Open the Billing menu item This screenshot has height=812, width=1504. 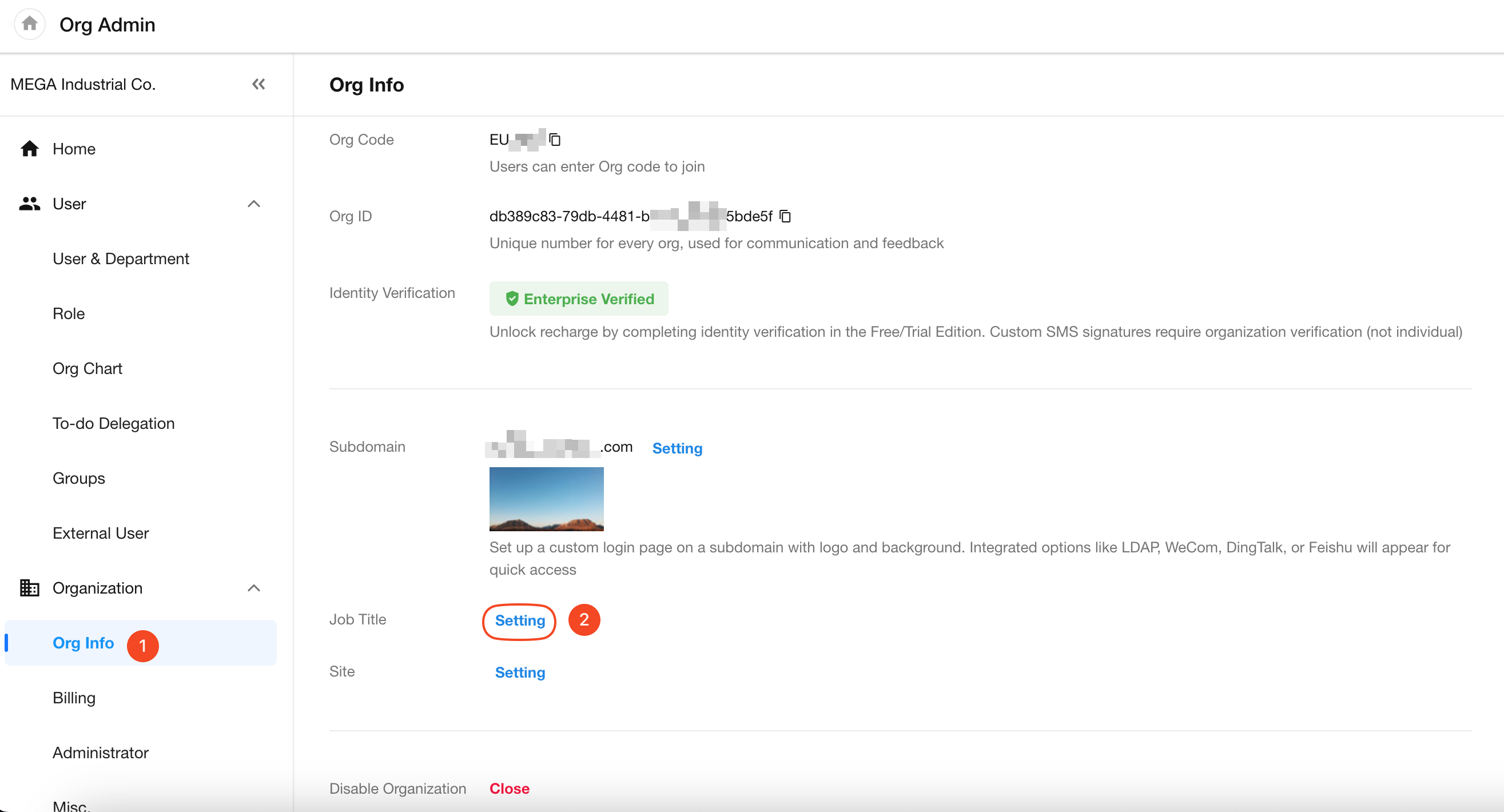tap(74, 698)
